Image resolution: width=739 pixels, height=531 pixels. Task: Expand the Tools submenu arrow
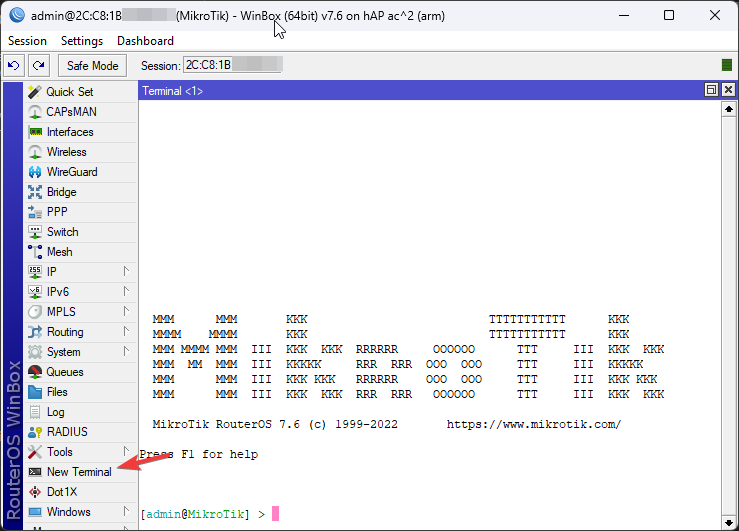click(126, 452)
